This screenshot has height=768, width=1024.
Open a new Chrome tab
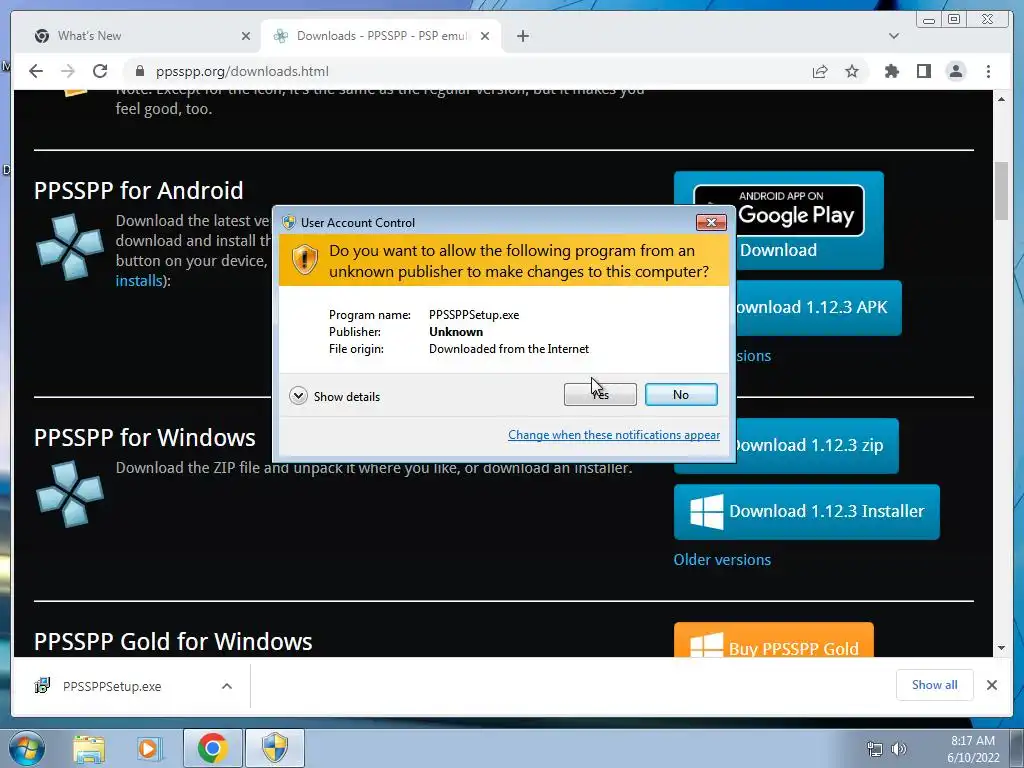(x=522, y=36)
